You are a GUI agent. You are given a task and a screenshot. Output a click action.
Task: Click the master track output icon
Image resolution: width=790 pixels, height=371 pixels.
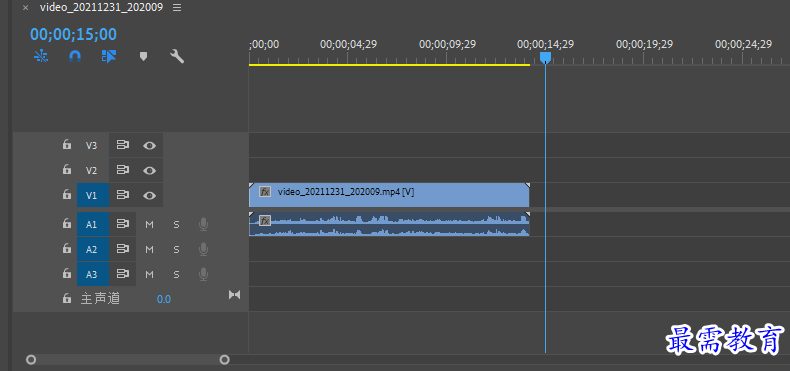pos(234,294)
